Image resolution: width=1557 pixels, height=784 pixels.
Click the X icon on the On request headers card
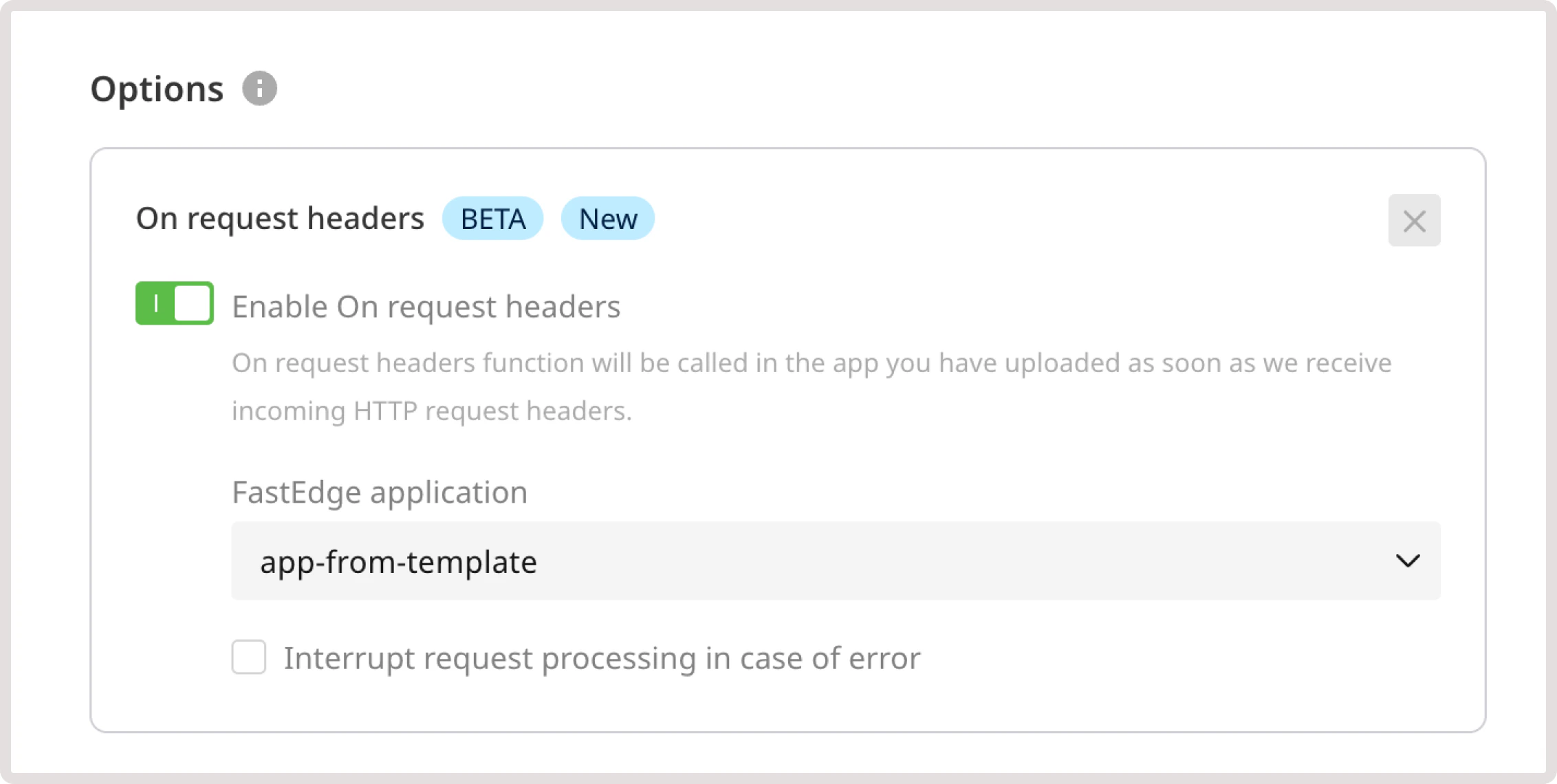click(1414, 220)
